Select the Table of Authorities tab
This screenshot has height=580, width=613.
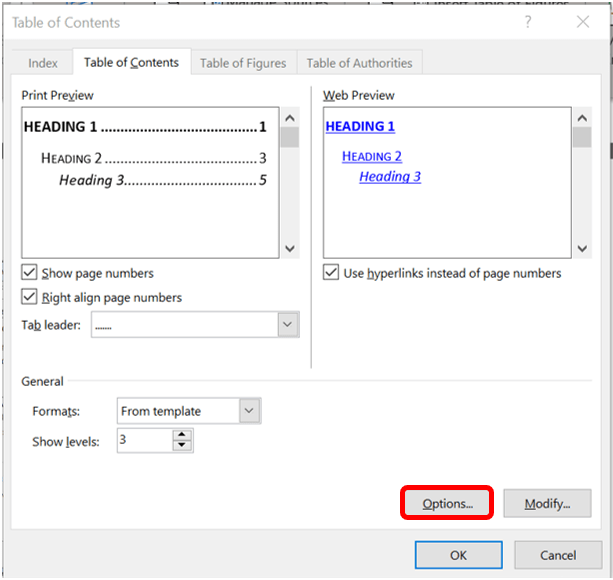pyautogui.click(x=359, y=63)
